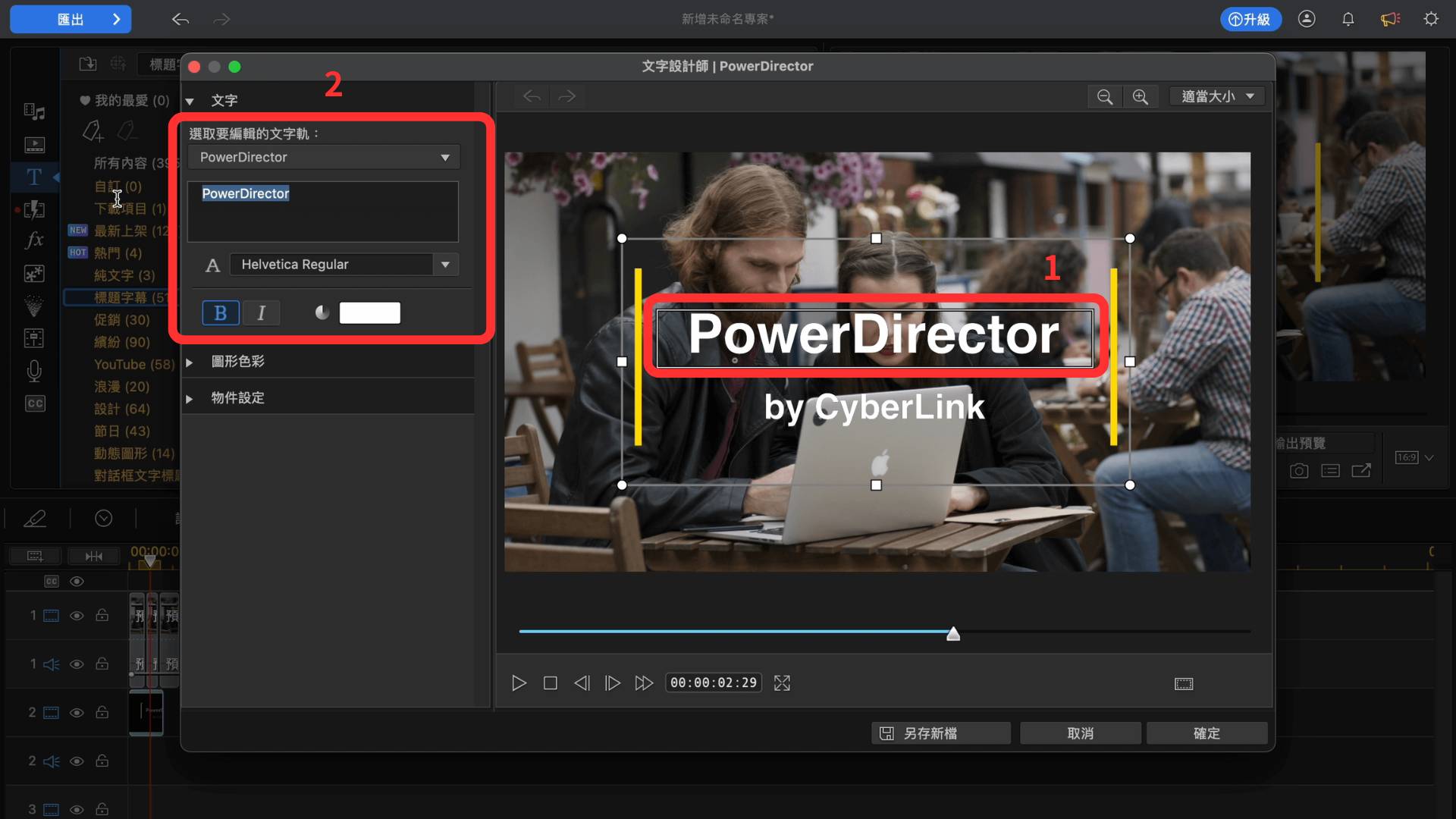Click the notification bell icon

click(1348, 19)
